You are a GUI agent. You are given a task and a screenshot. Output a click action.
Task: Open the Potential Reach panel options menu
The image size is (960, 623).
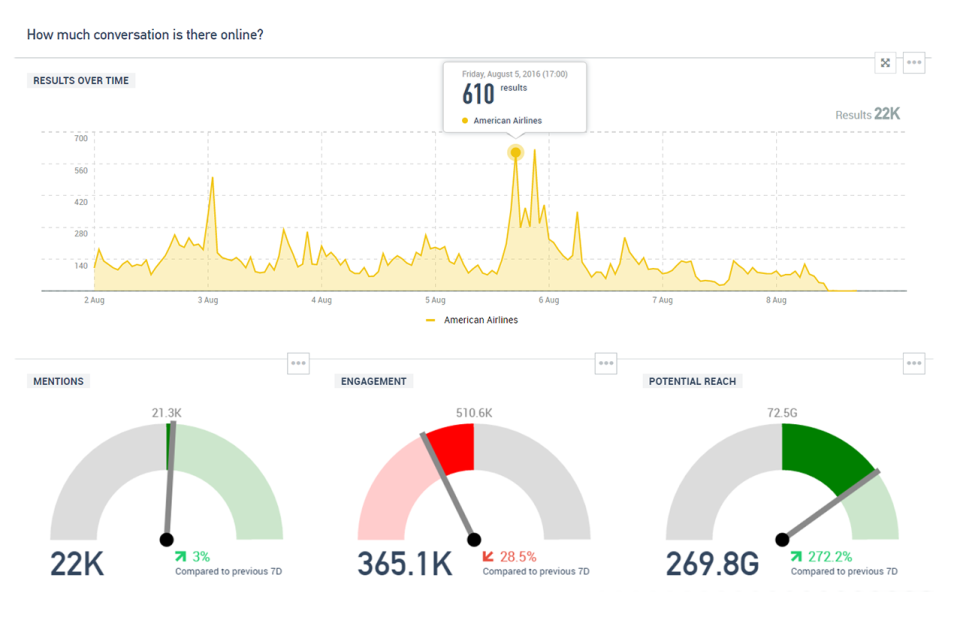click(x=913, y=363)
